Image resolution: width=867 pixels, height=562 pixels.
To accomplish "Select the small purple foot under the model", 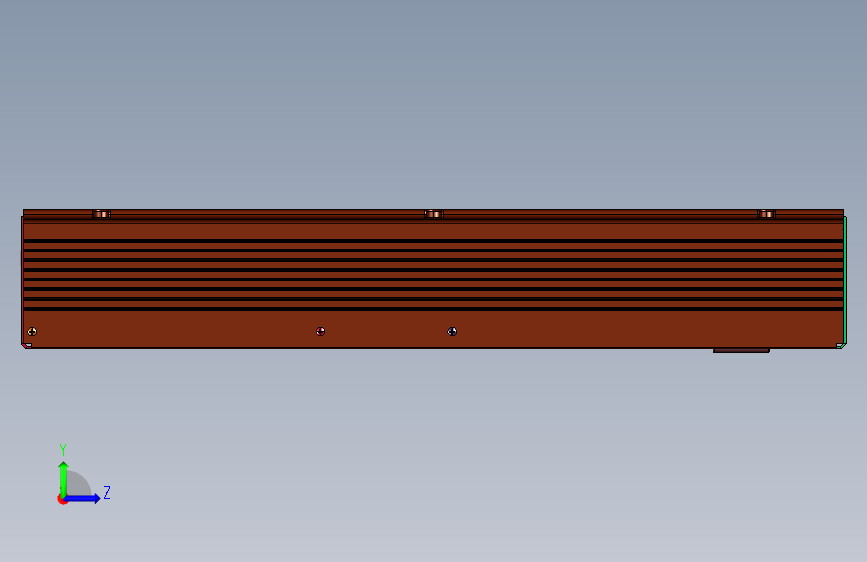I will (741, 350).
